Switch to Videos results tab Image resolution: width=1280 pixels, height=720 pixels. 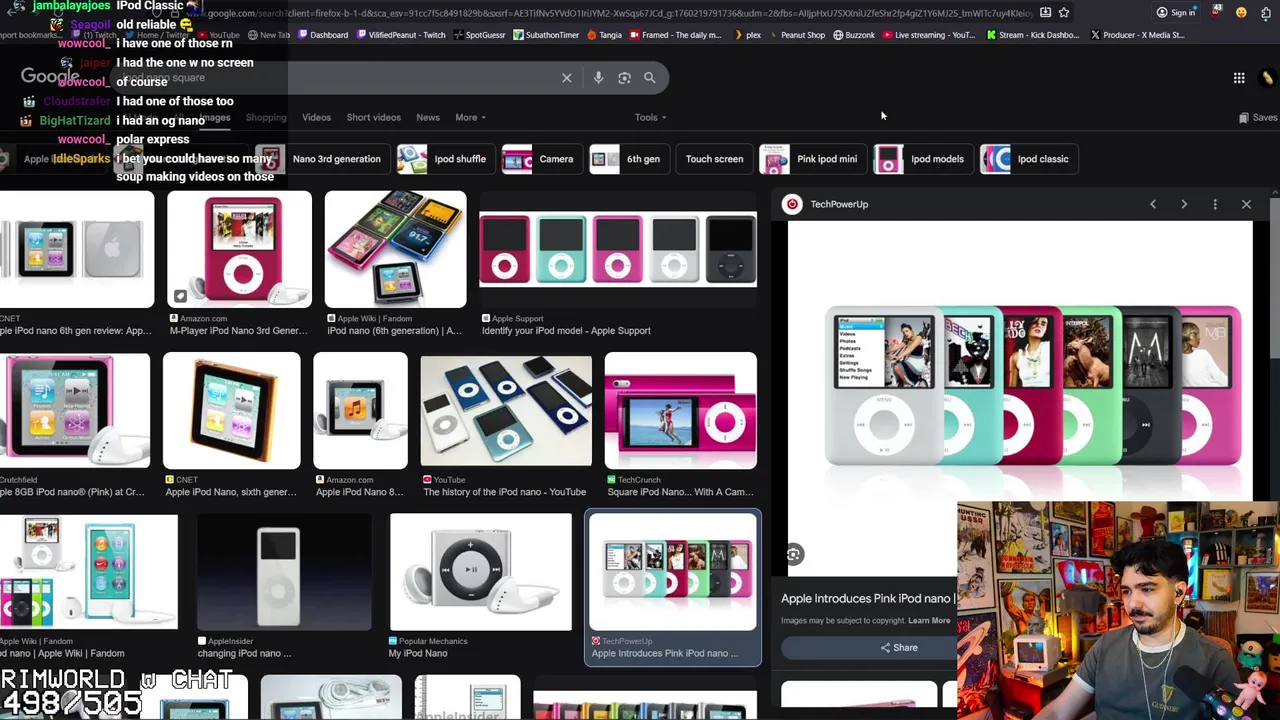click(316, 117)
